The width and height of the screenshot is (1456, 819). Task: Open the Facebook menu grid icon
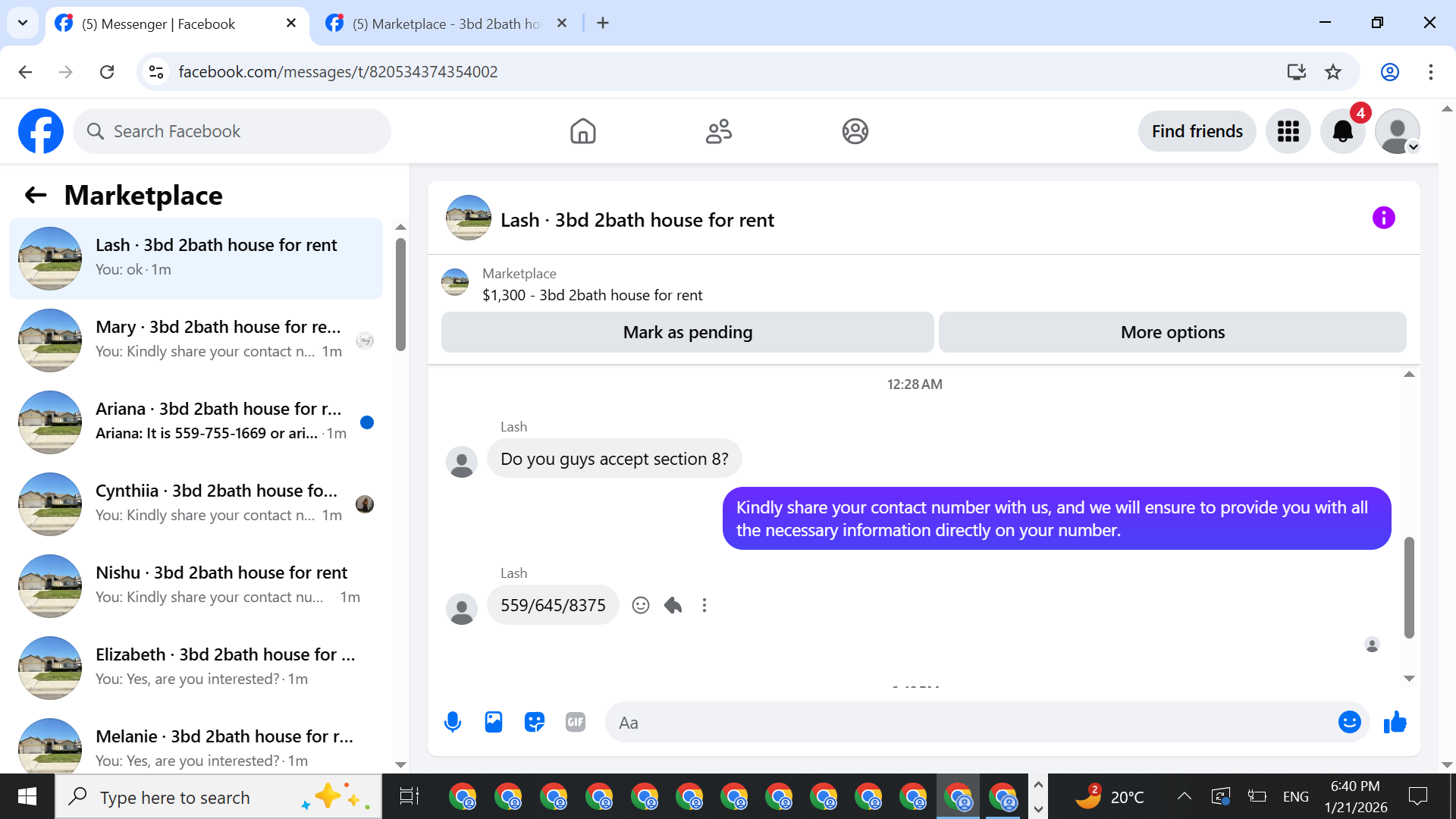click(x=1288, y=131)
